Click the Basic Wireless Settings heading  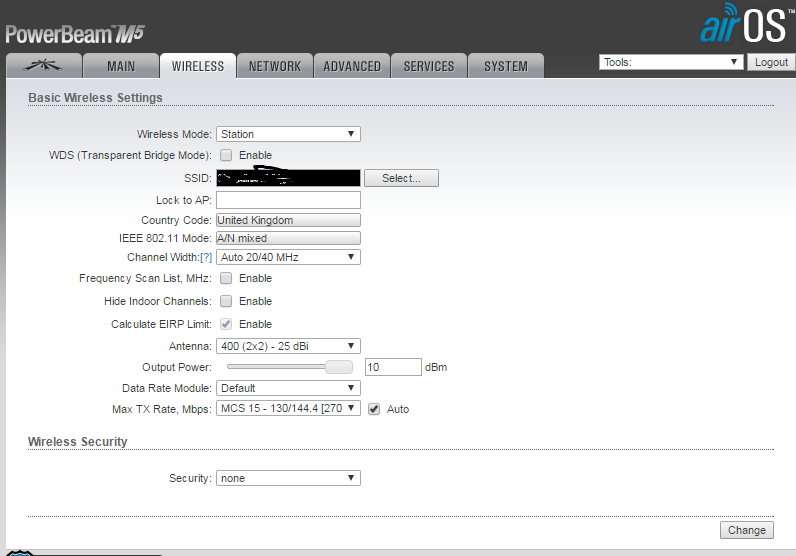[x=95, y=97]
